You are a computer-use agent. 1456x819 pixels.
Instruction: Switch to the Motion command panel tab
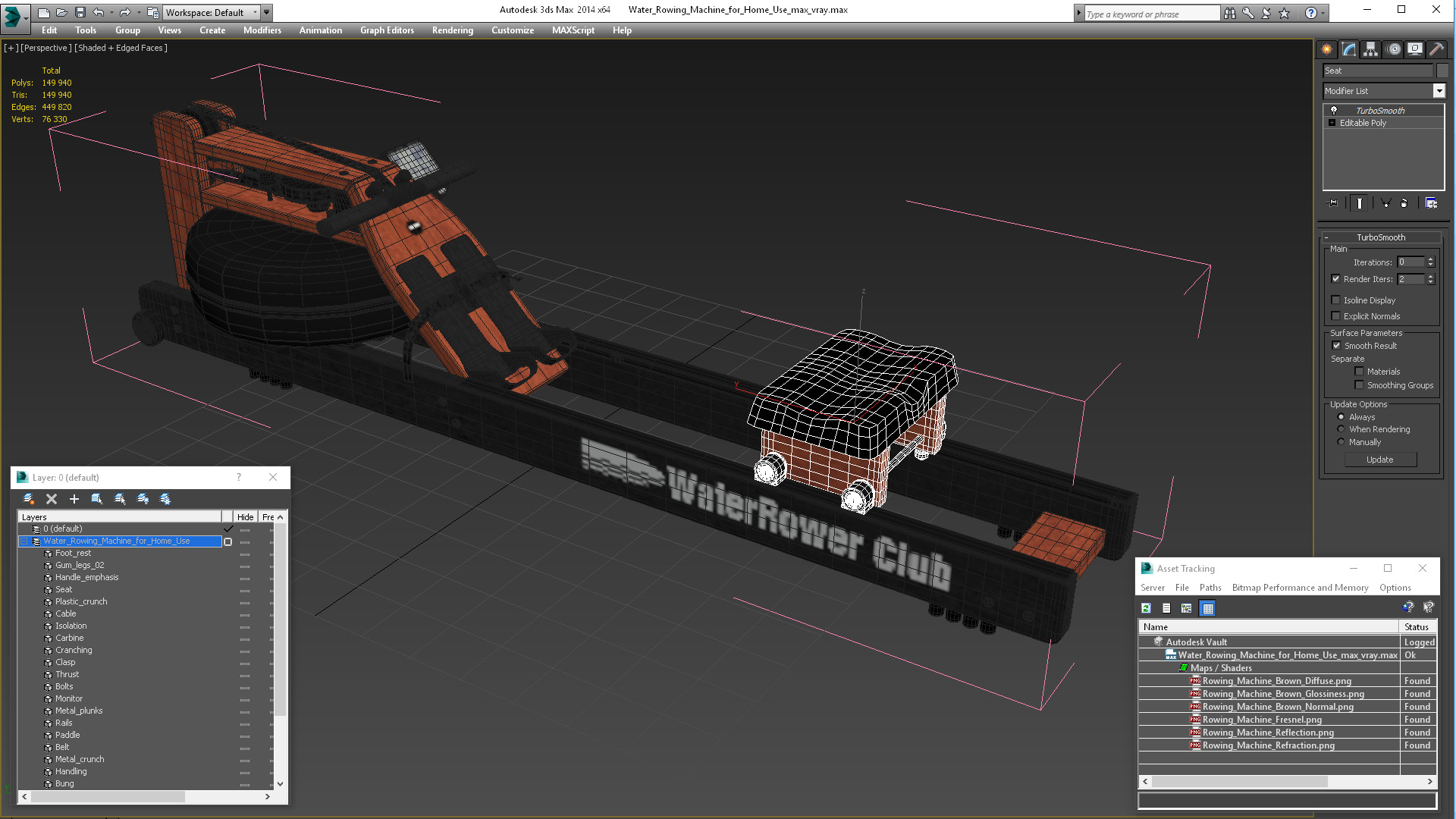1393,49
